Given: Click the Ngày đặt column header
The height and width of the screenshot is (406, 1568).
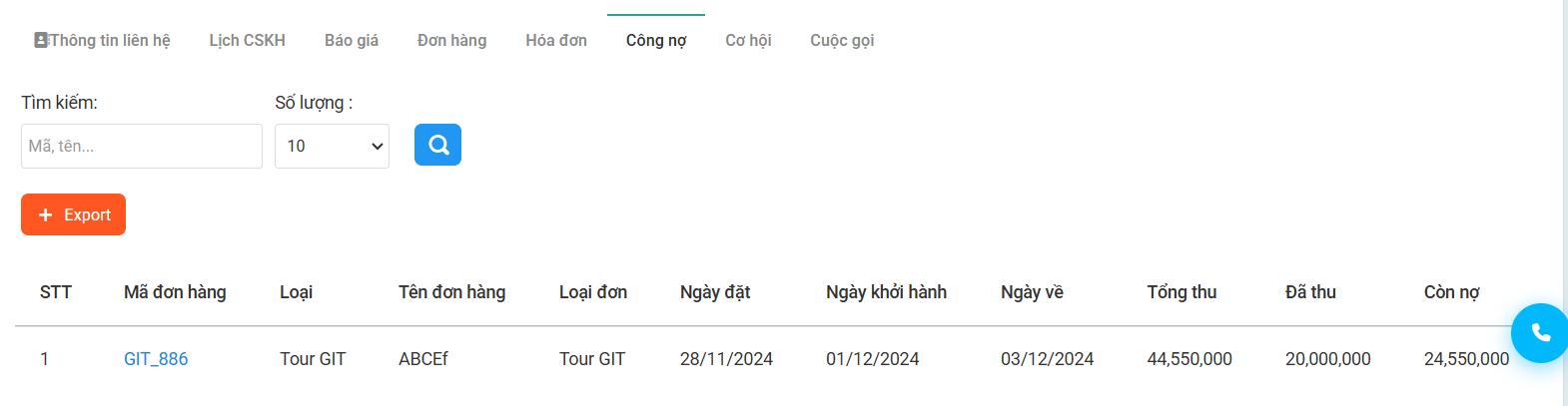Looking at the screenshot, I should (x=715, y=292).
